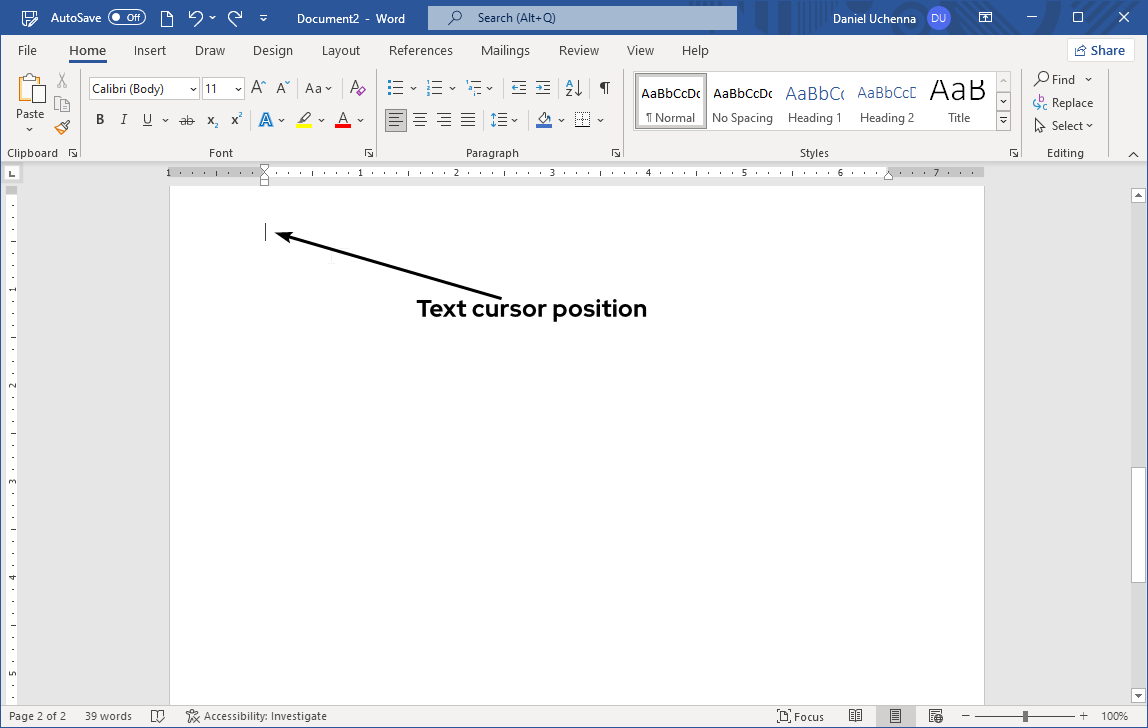Click the Replace button in Editing
Image resolution: width=1148 pixels, height=728 pixels.
point(1063,103)
